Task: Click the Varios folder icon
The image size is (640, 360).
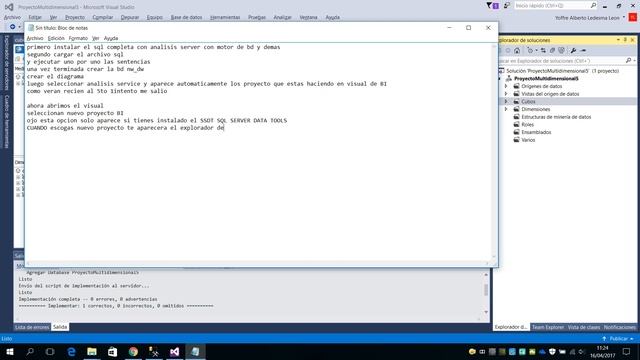Action: (516, 140)
